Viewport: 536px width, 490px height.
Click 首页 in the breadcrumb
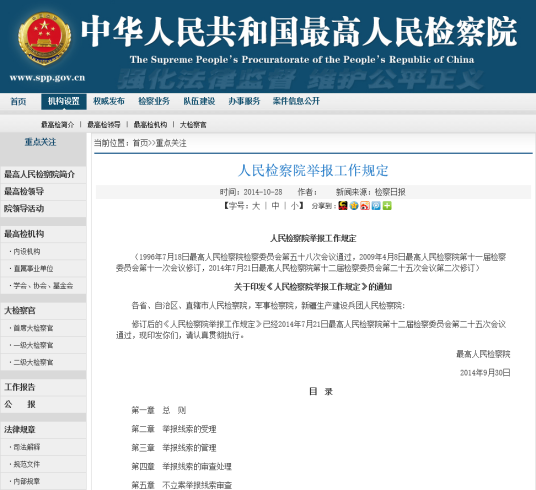click(140, 143)
